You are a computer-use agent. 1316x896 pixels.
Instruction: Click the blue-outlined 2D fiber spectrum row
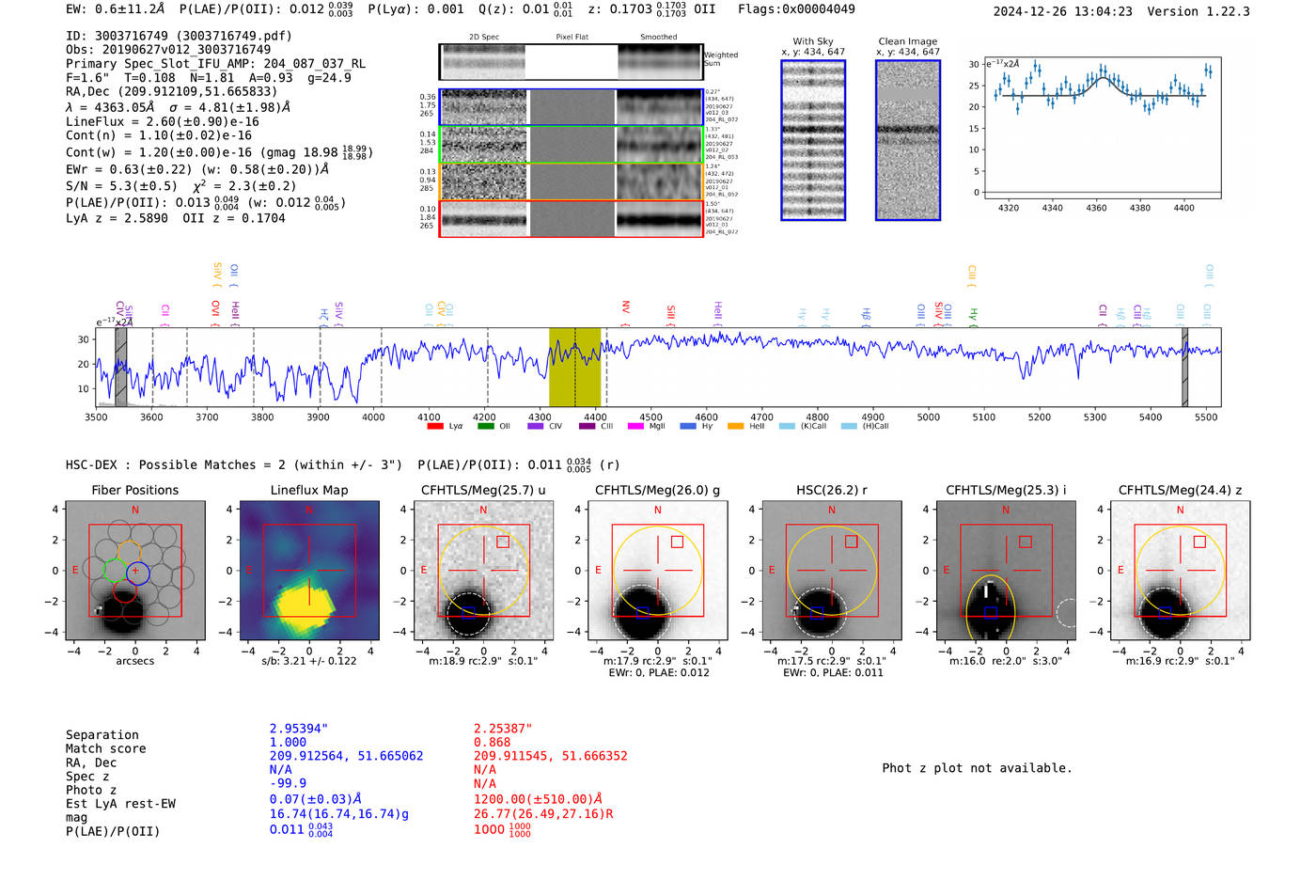pos(571,107)
